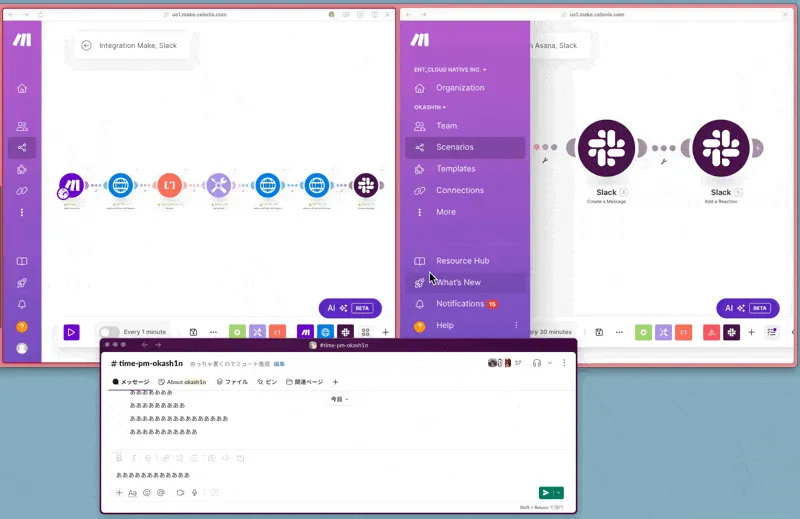Click the orange Text parser icon in left Make toolbar
800x519 pixels.
click(278, 332)
